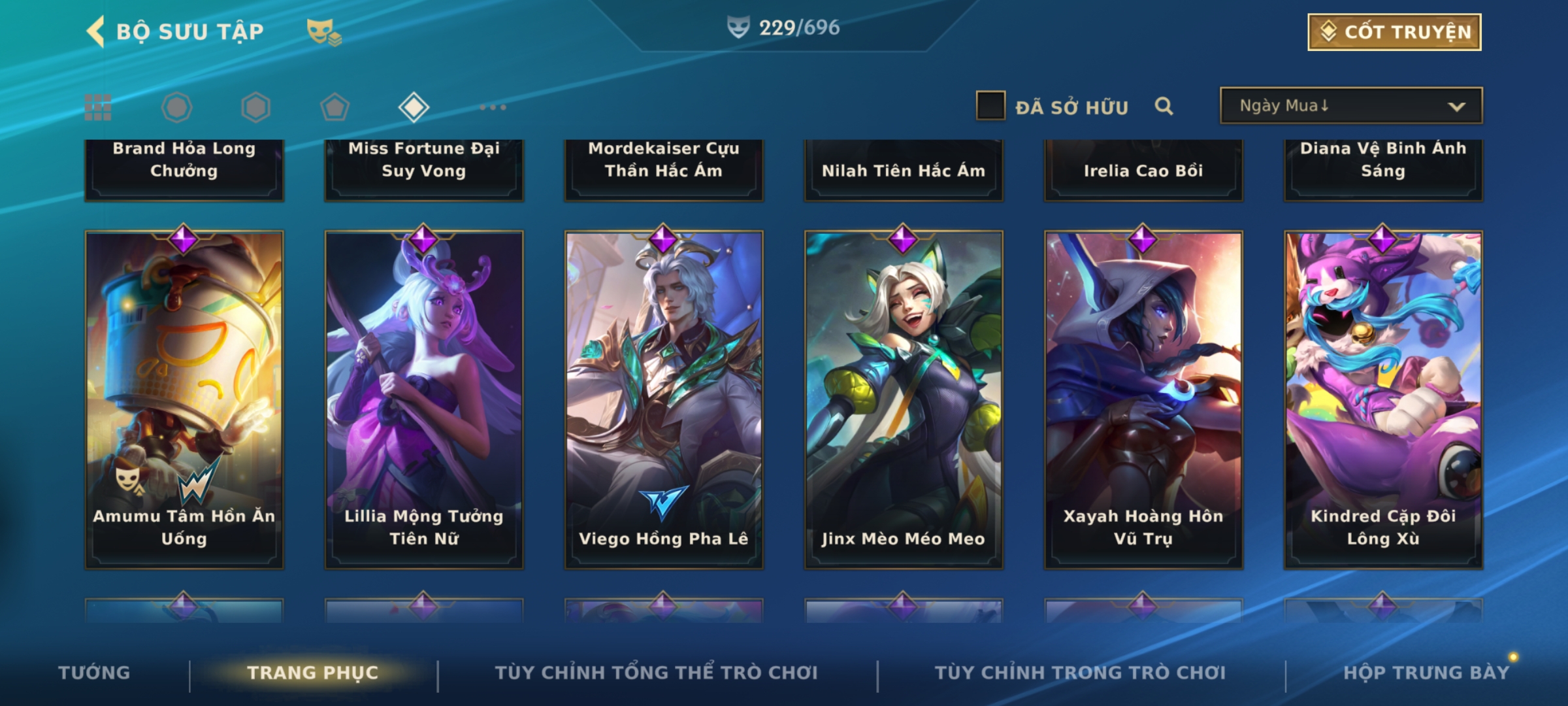The image size is (1568, 706).
Task: Expand the Ngày Mua sort dropdown
Action: (1351, 105)
